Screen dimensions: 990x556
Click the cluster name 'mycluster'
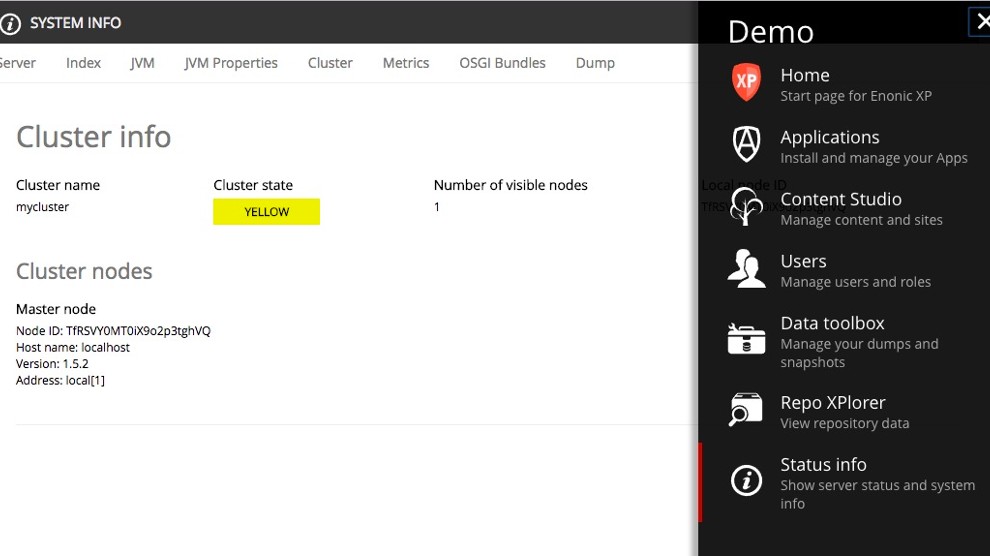(x=42, y=207)
